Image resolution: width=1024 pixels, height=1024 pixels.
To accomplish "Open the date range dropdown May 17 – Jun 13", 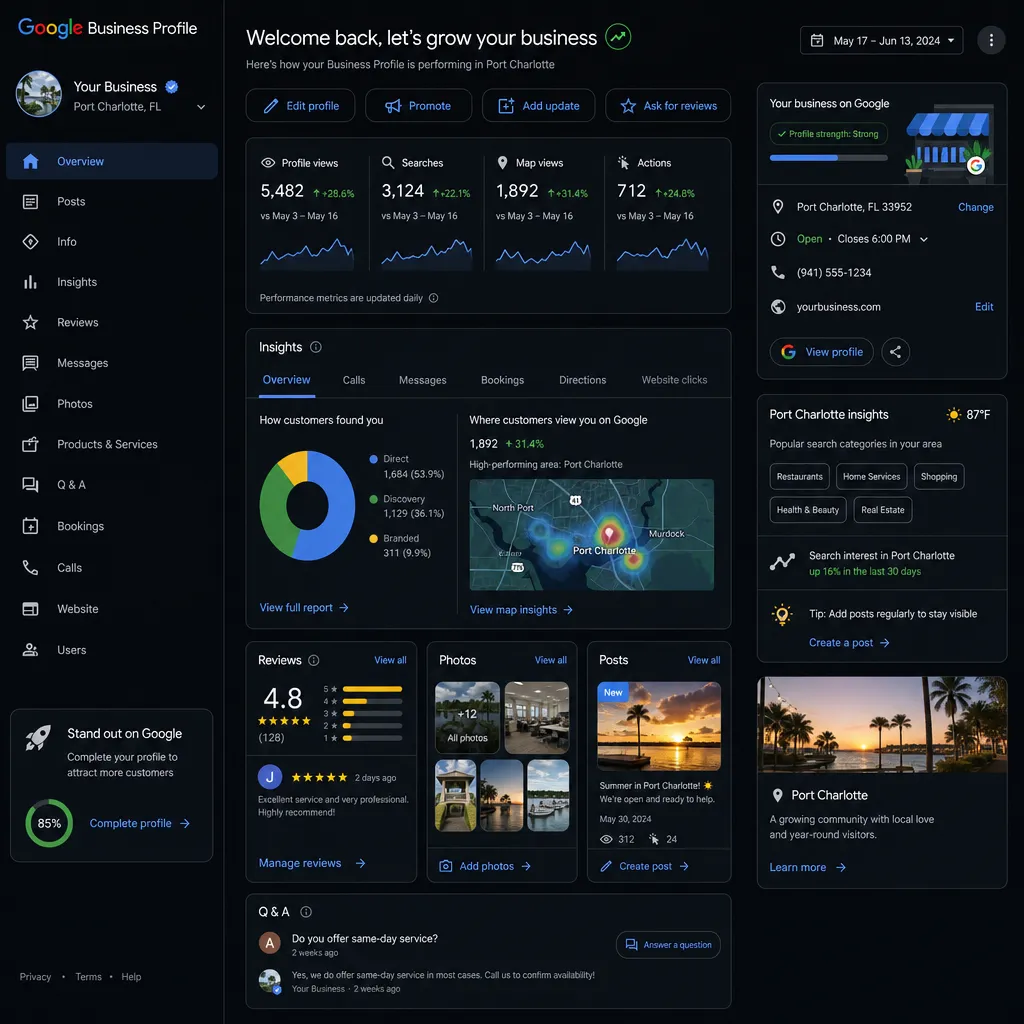I will 881,40.
